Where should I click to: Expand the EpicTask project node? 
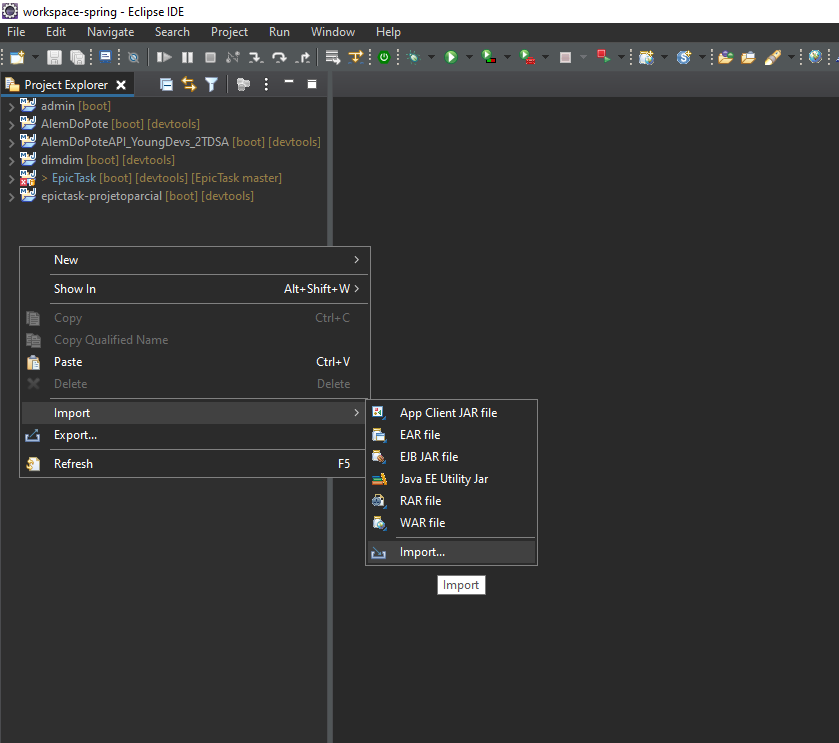(x=11, y=179)
